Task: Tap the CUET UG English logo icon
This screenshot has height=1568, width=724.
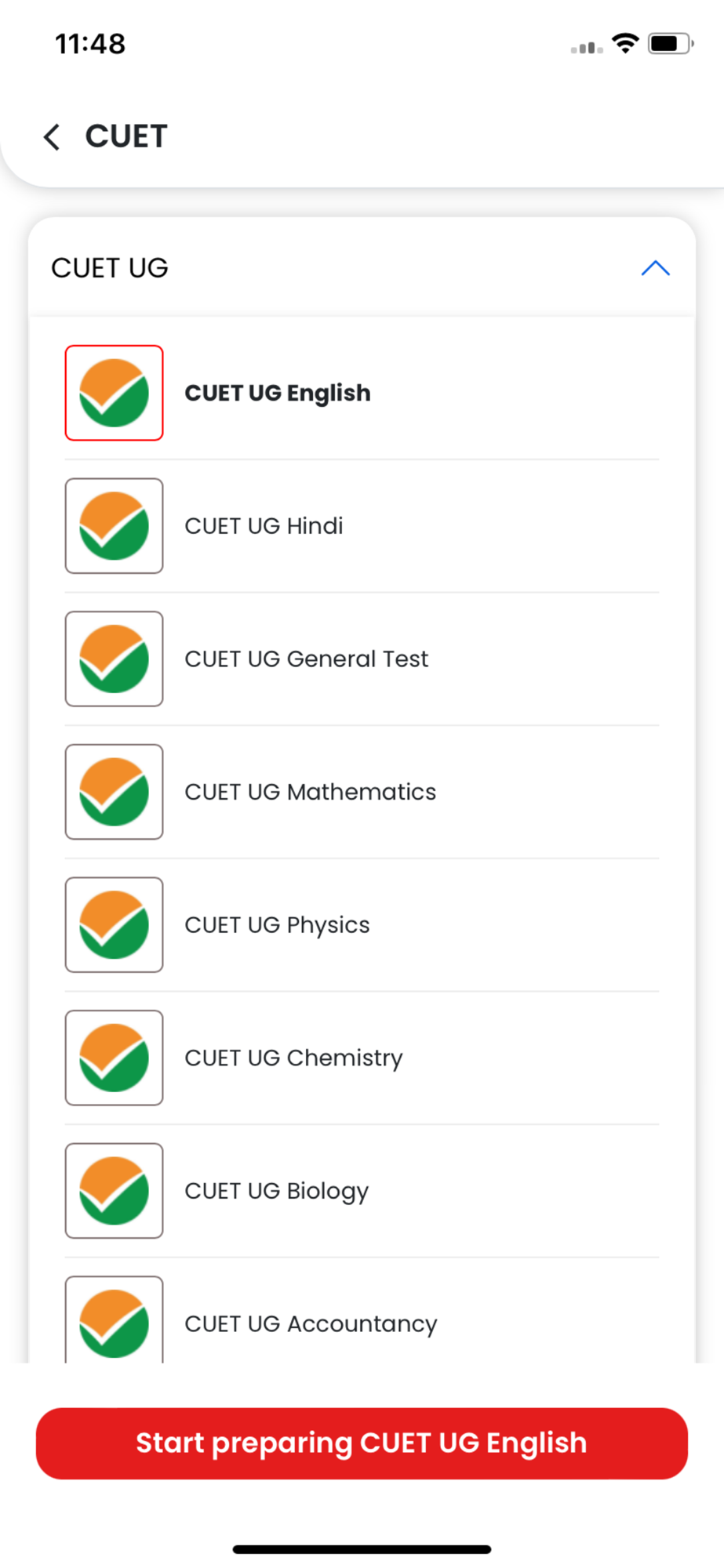Action: [x=115, y=393]
